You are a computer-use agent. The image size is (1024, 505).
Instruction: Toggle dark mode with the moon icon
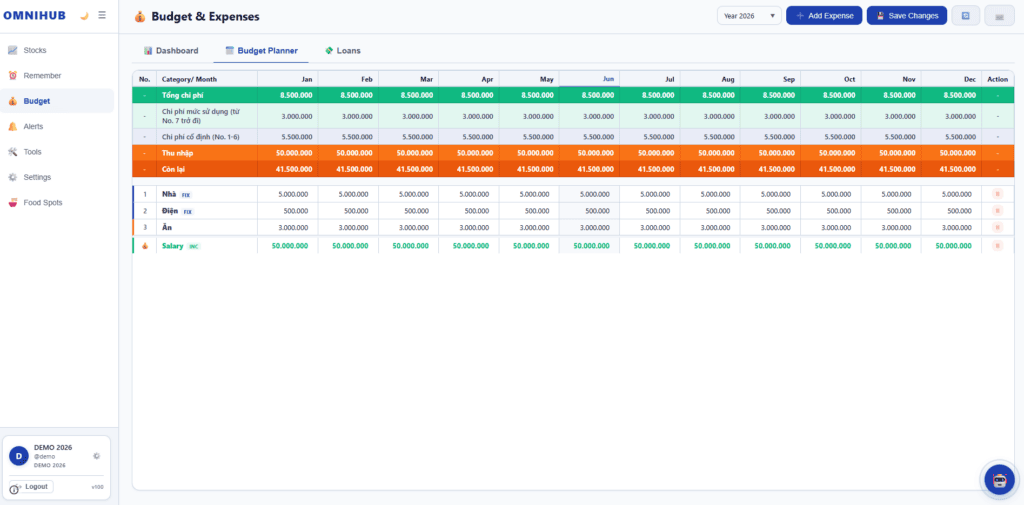coord(84,16)
